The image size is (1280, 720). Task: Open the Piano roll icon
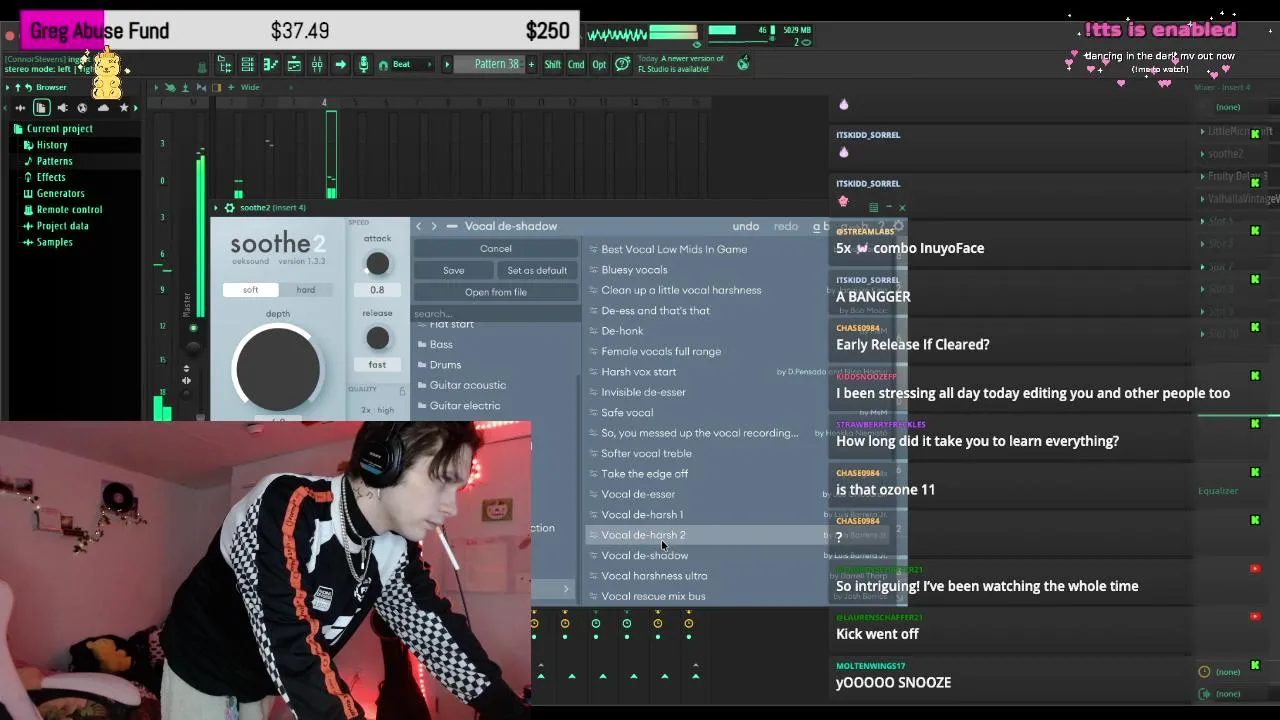(x=270, y=64)
